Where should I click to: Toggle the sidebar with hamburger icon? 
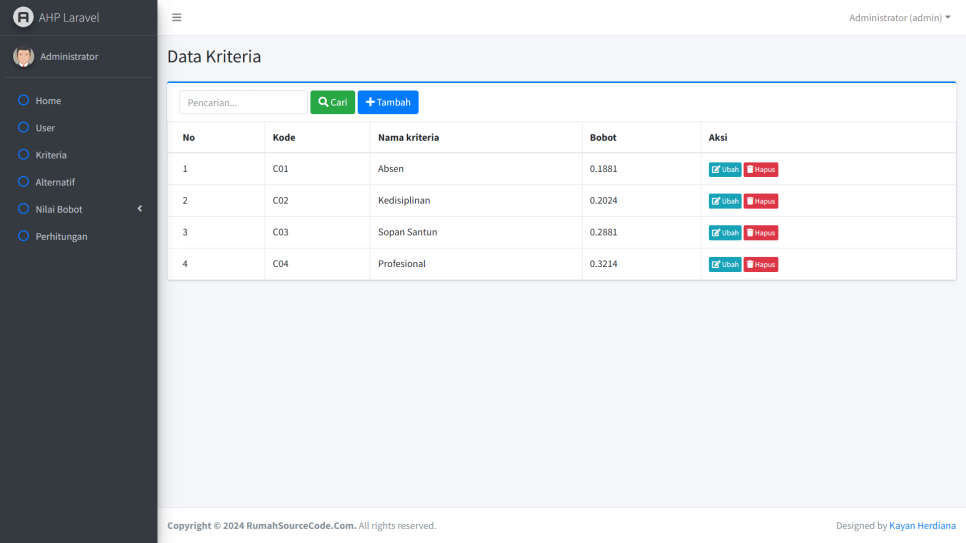[177, 17]
